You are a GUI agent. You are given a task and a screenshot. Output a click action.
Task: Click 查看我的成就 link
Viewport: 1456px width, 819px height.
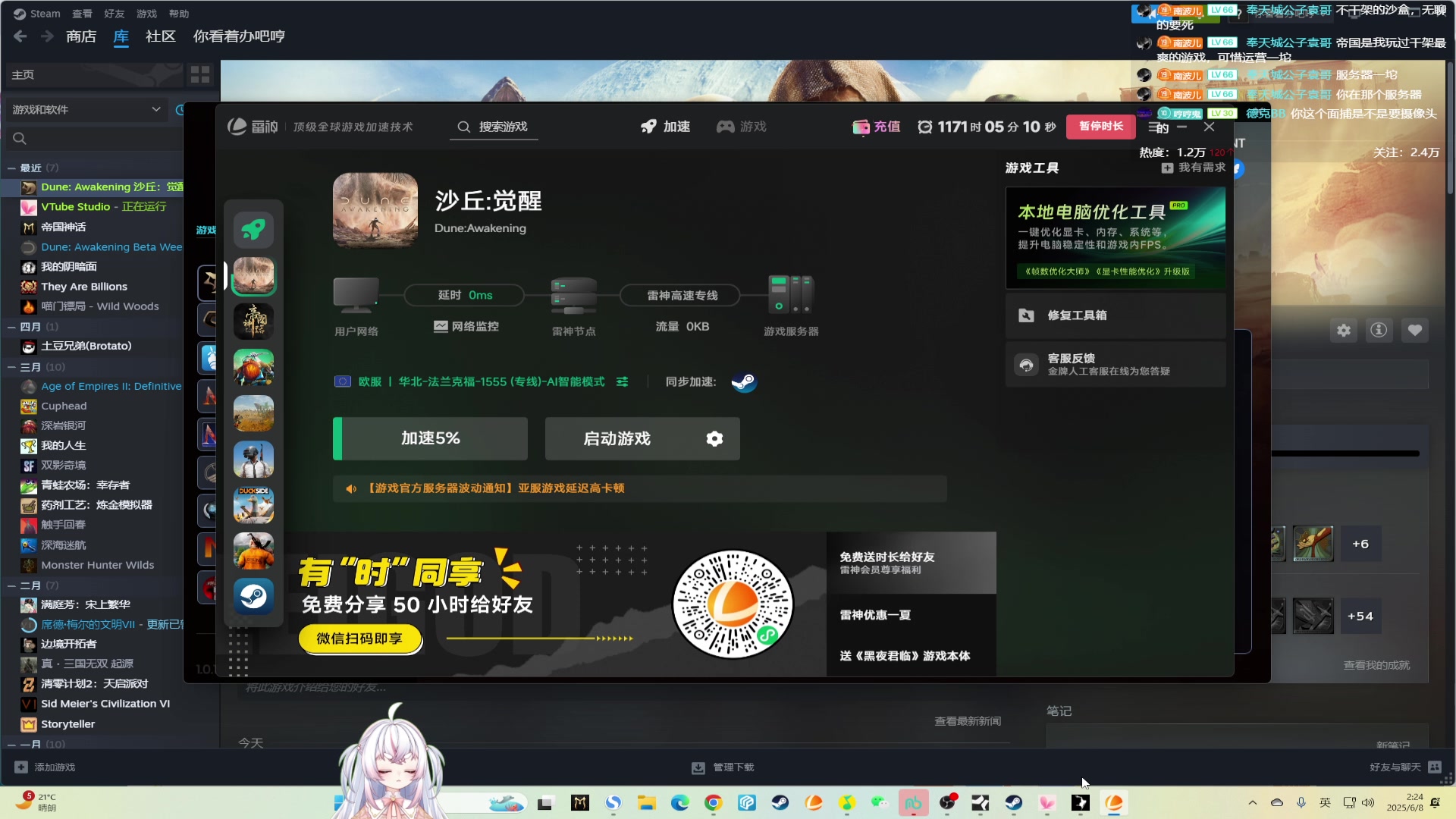[1376, 665]
